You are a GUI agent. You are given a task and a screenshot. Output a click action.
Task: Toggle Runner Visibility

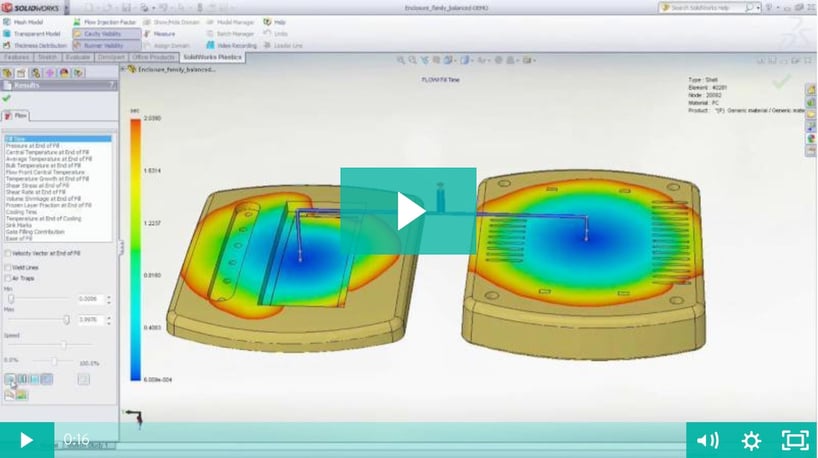pyautogui.click(x=106, y=45)
